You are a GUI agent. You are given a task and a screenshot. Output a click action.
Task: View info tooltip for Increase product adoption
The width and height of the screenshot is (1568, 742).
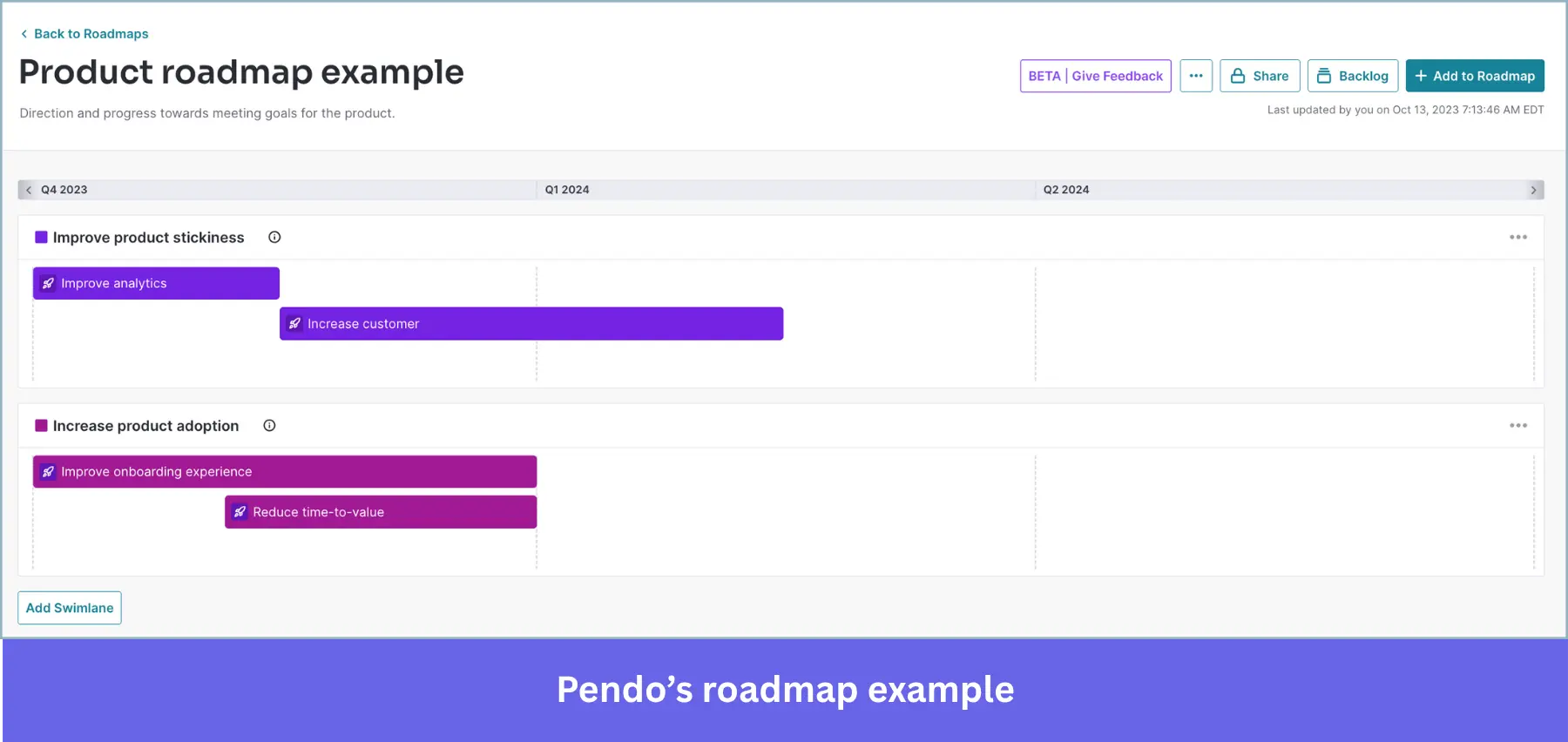click(269, 425)
